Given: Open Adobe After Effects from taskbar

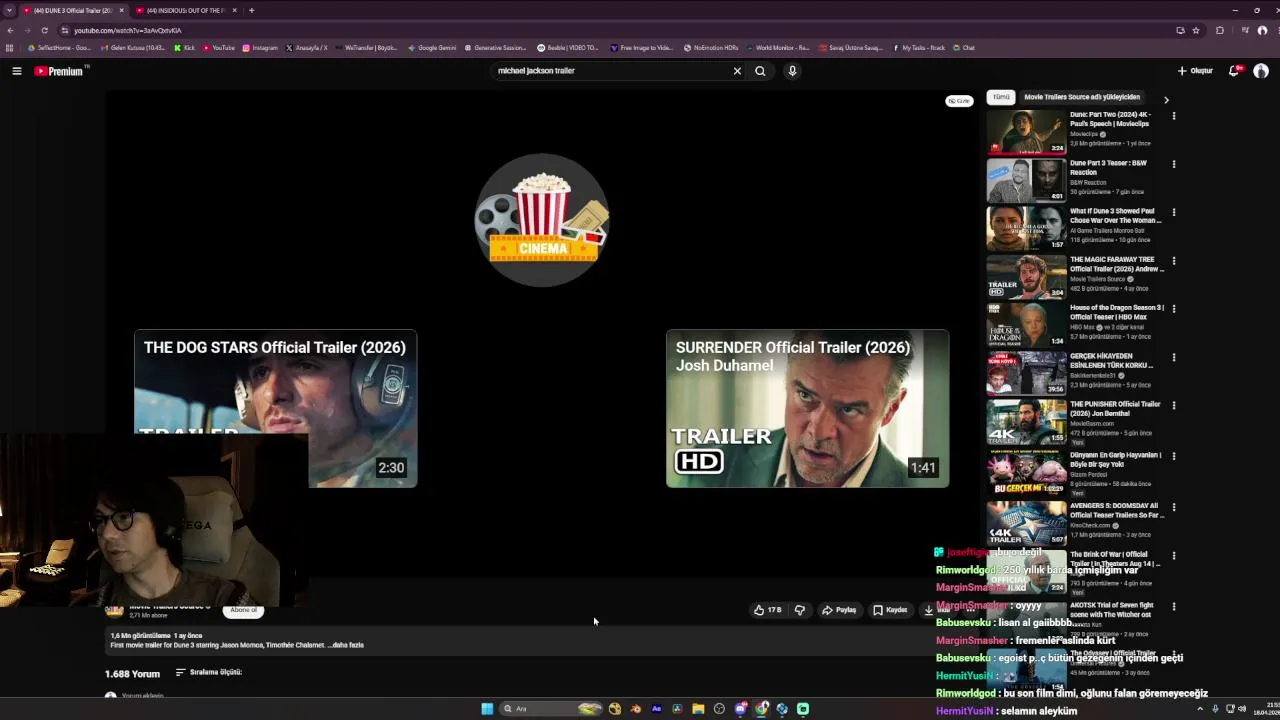Looking at the screenshot, I should point(656,709).
